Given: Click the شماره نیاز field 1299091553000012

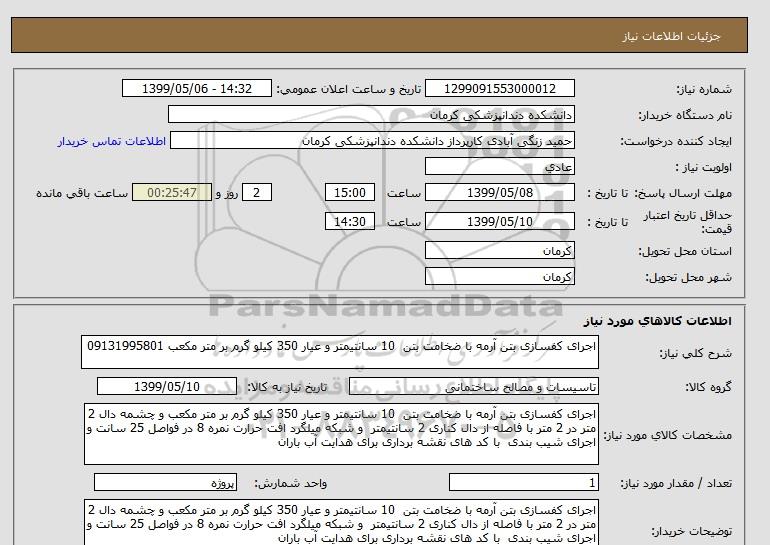Looking at the screenshot, I should coord(499,88).
